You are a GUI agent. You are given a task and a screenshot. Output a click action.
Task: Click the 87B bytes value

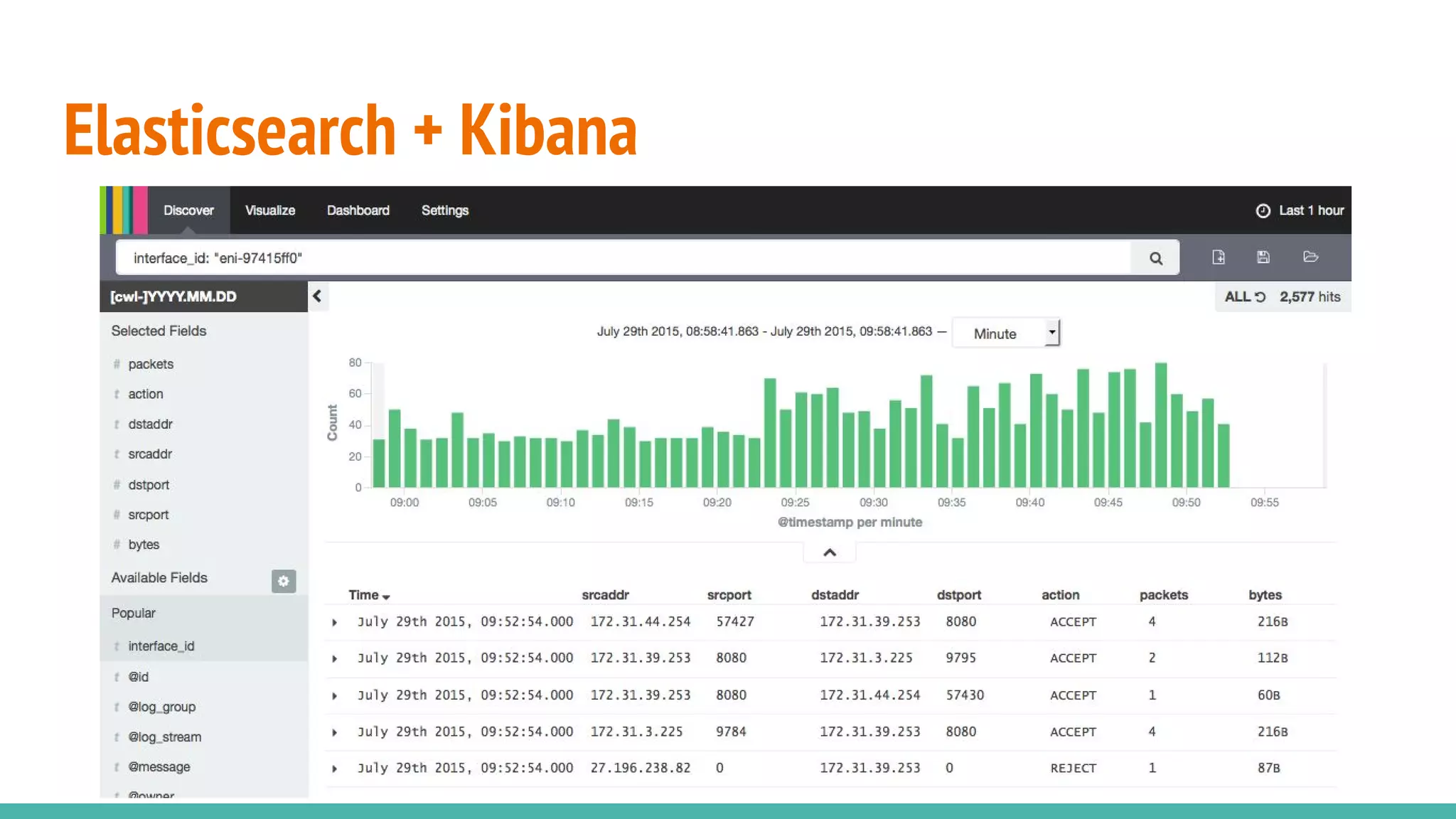pyautogui.click(x=1268, y=769)
